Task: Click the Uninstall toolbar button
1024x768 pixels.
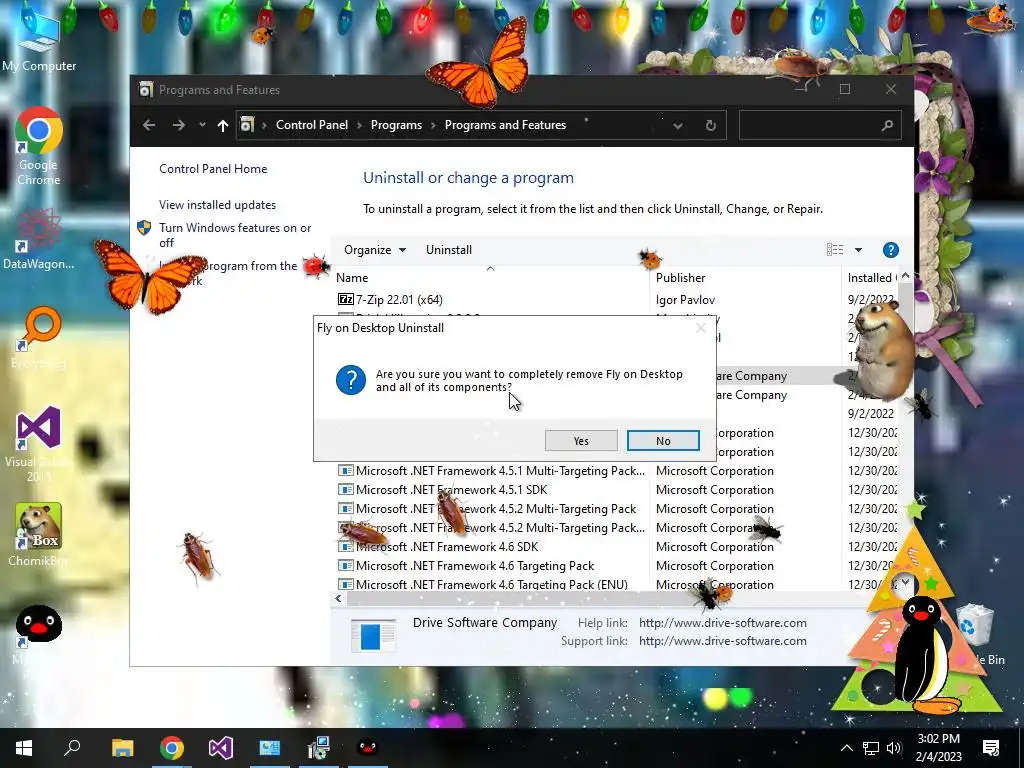Action: point(449,250)
